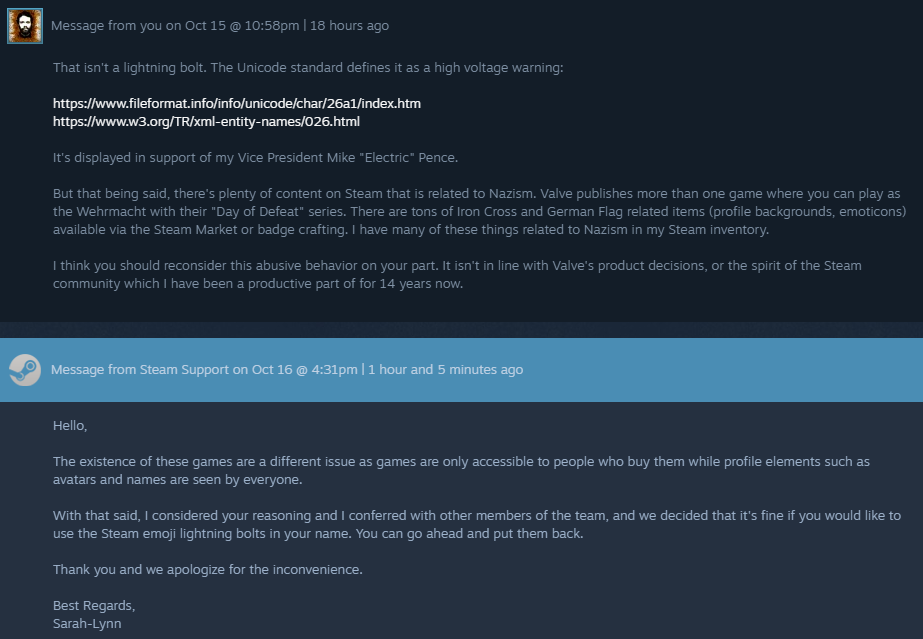Image resolution: width=923 pixels, height=639 pixels.
Task: Click the dark divider gap between the two messages
Action: [x=461, y=330]
